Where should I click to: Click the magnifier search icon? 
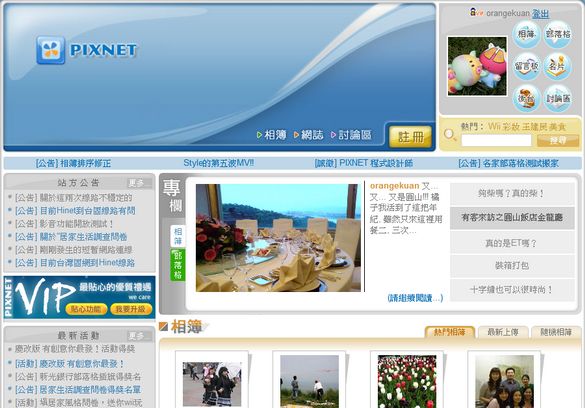tap(450, 135)
